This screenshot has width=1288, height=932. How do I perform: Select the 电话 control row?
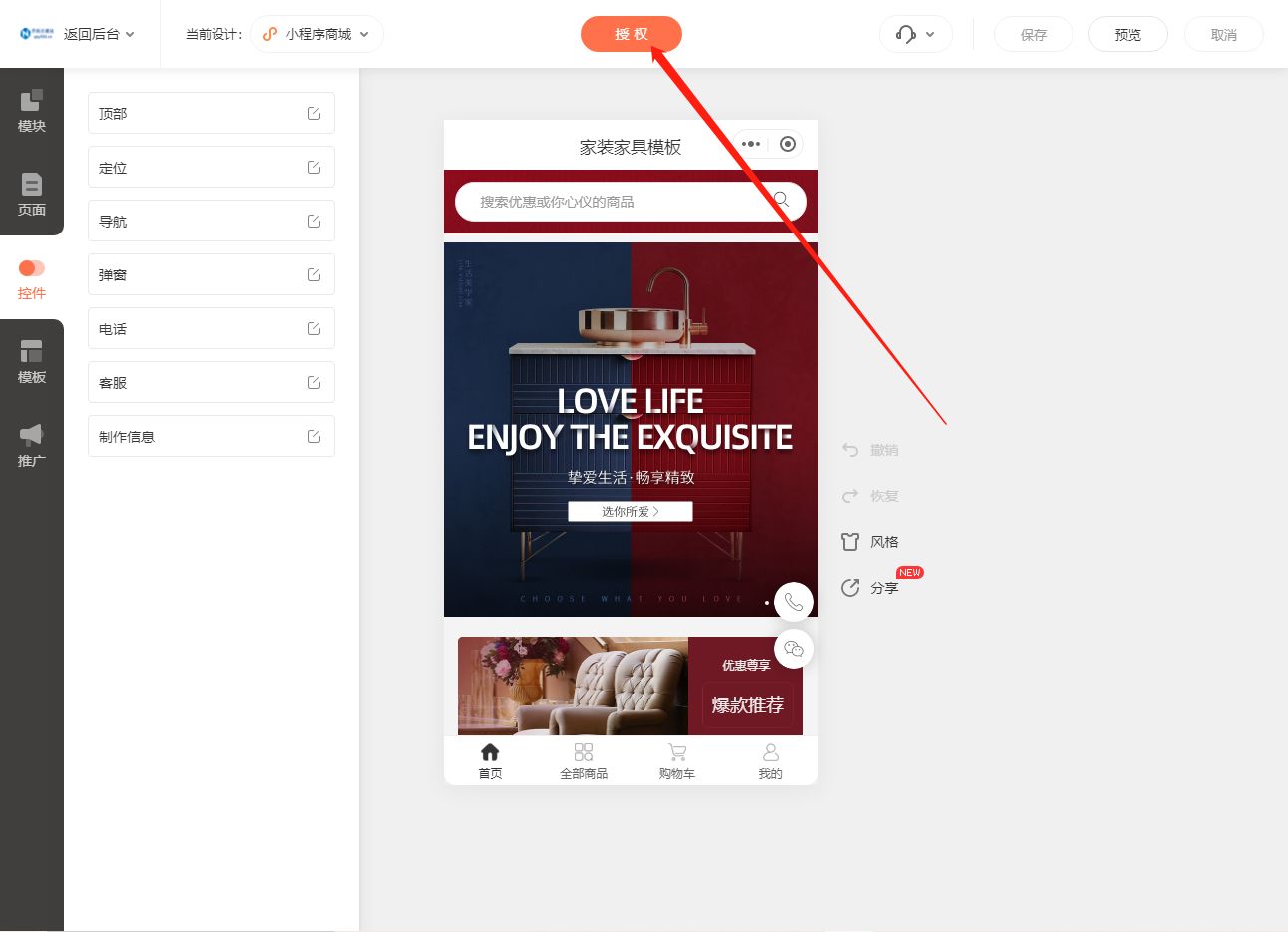coord(212,328)
